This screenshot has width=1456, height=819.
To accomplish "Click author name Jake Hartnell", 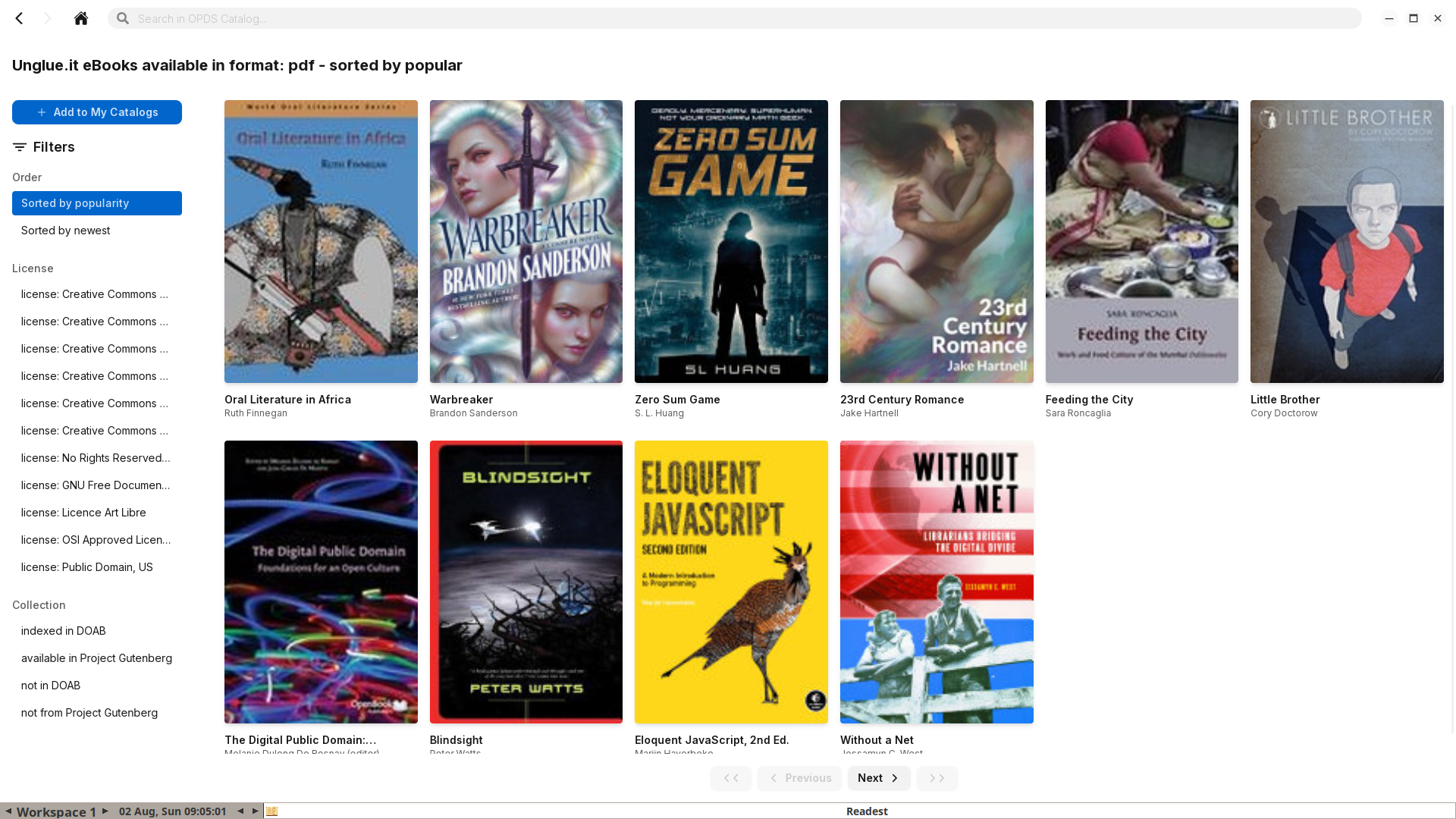I will click(x=869, y=413).
